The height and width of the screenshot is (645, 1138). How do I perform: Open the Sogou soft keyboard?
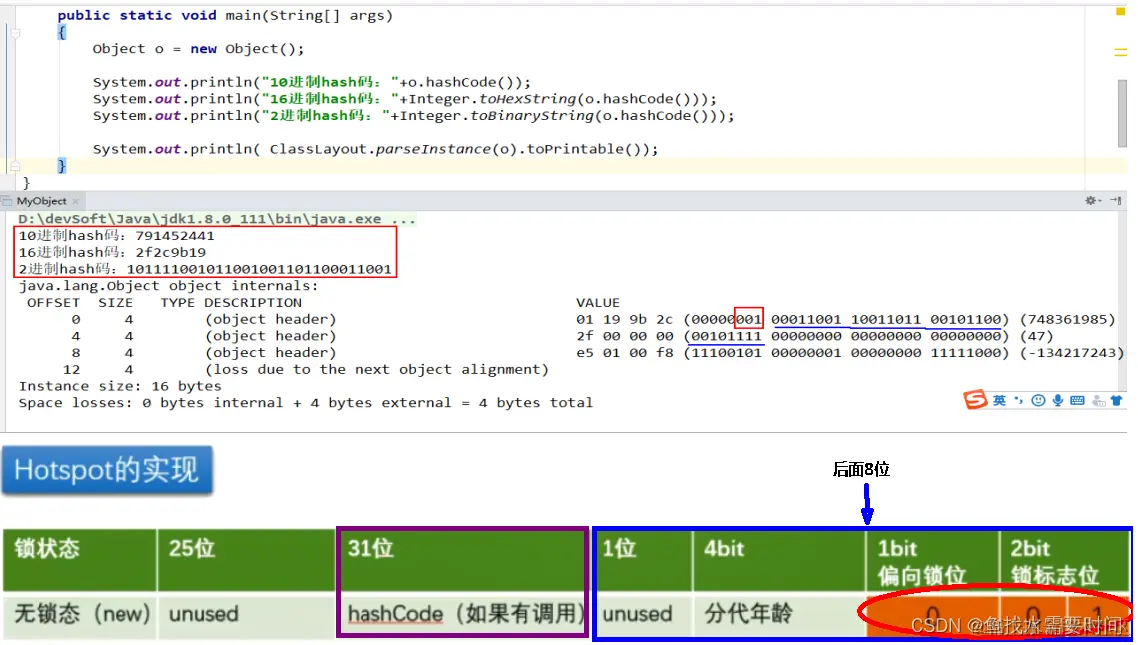pyautogui.click(x=1077, y=400)
